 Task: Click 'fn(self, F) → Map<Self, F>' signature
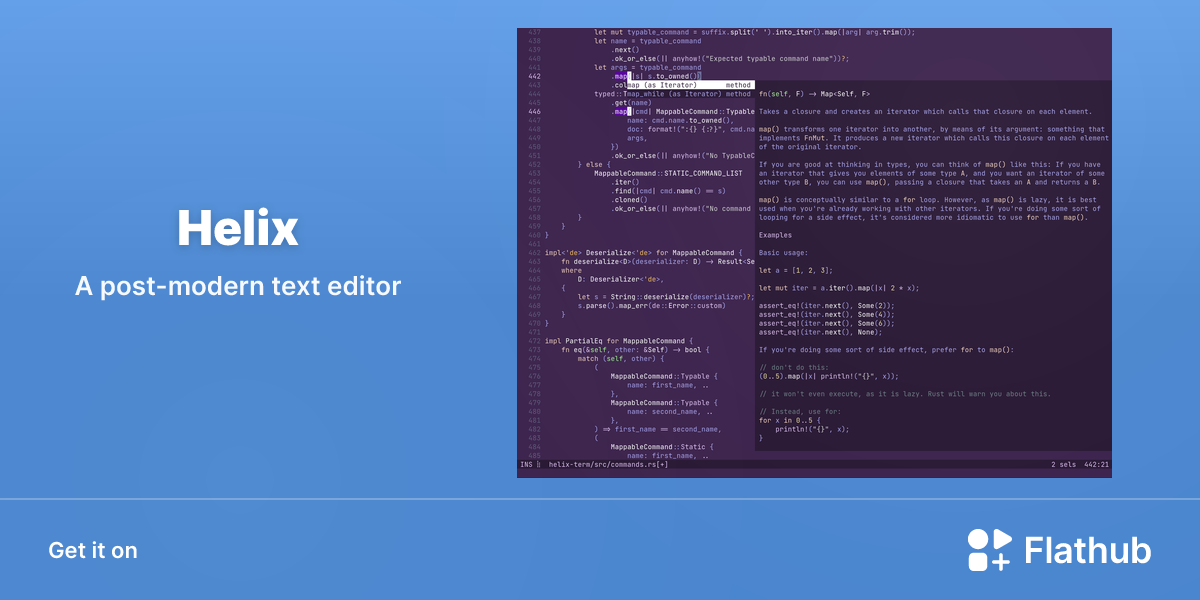pyautogui.click(x=814, y=94)
